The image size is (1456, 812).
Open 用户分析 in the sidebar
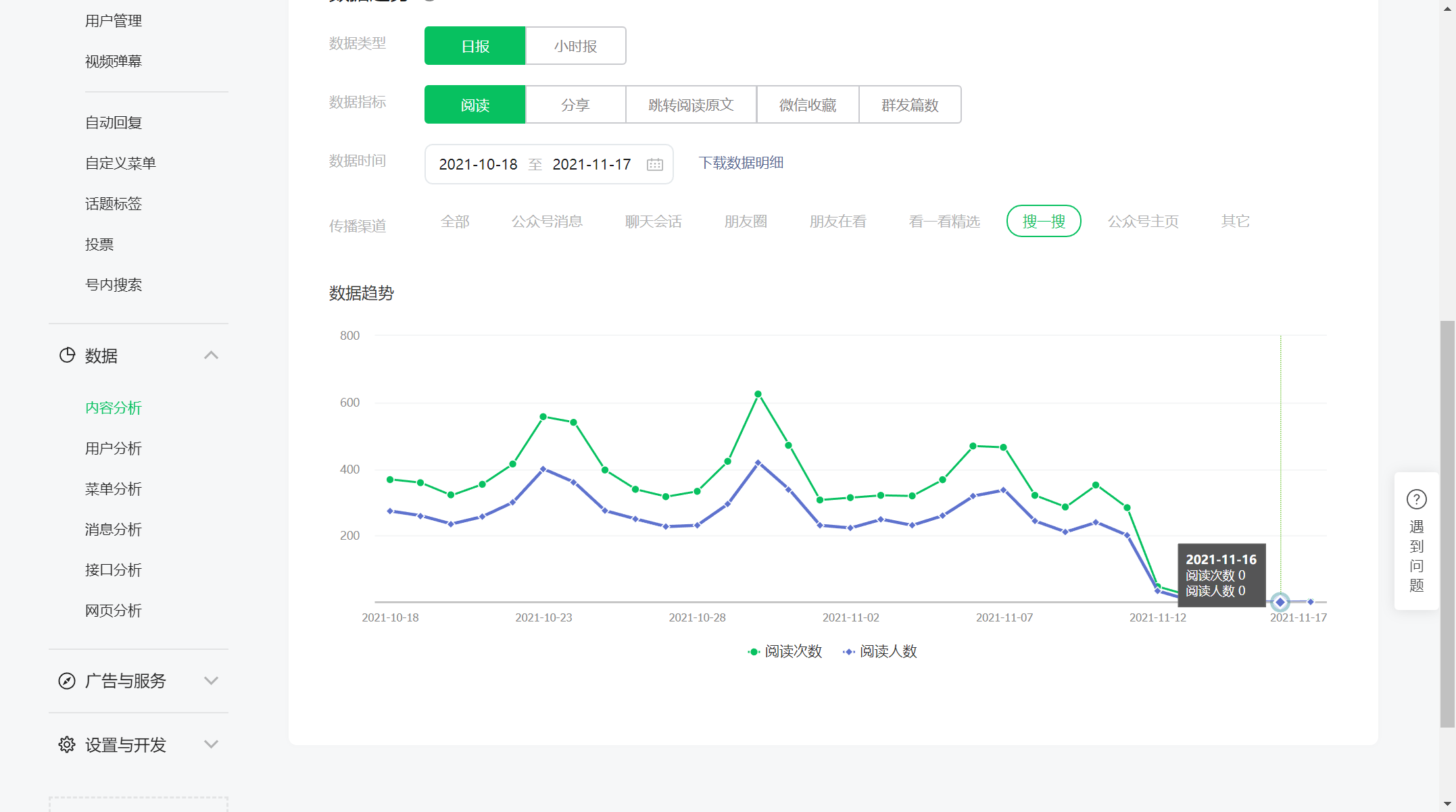click(x=114, y=449)
